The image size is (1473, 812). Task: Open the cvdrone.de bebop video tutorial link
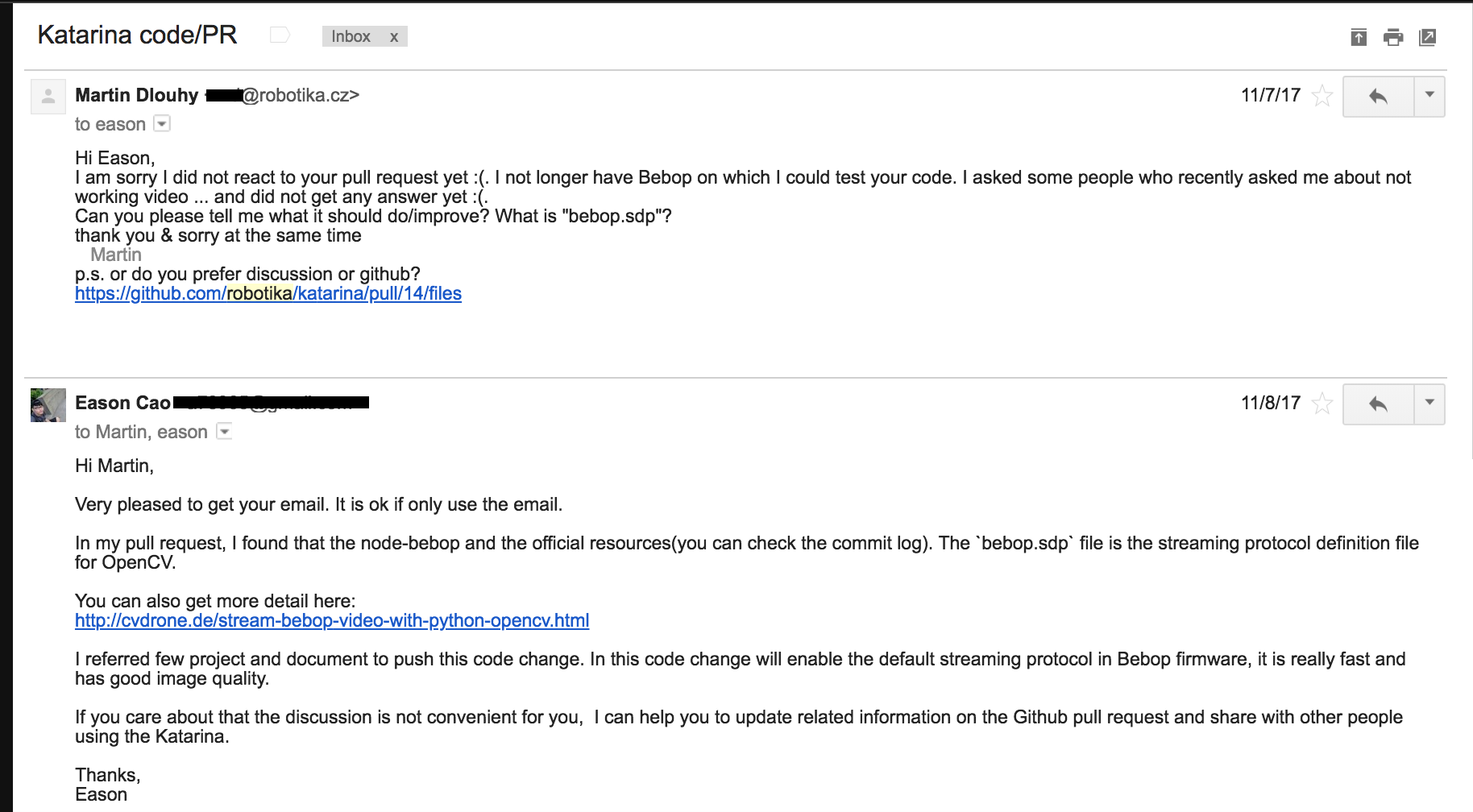click(331, 620)
